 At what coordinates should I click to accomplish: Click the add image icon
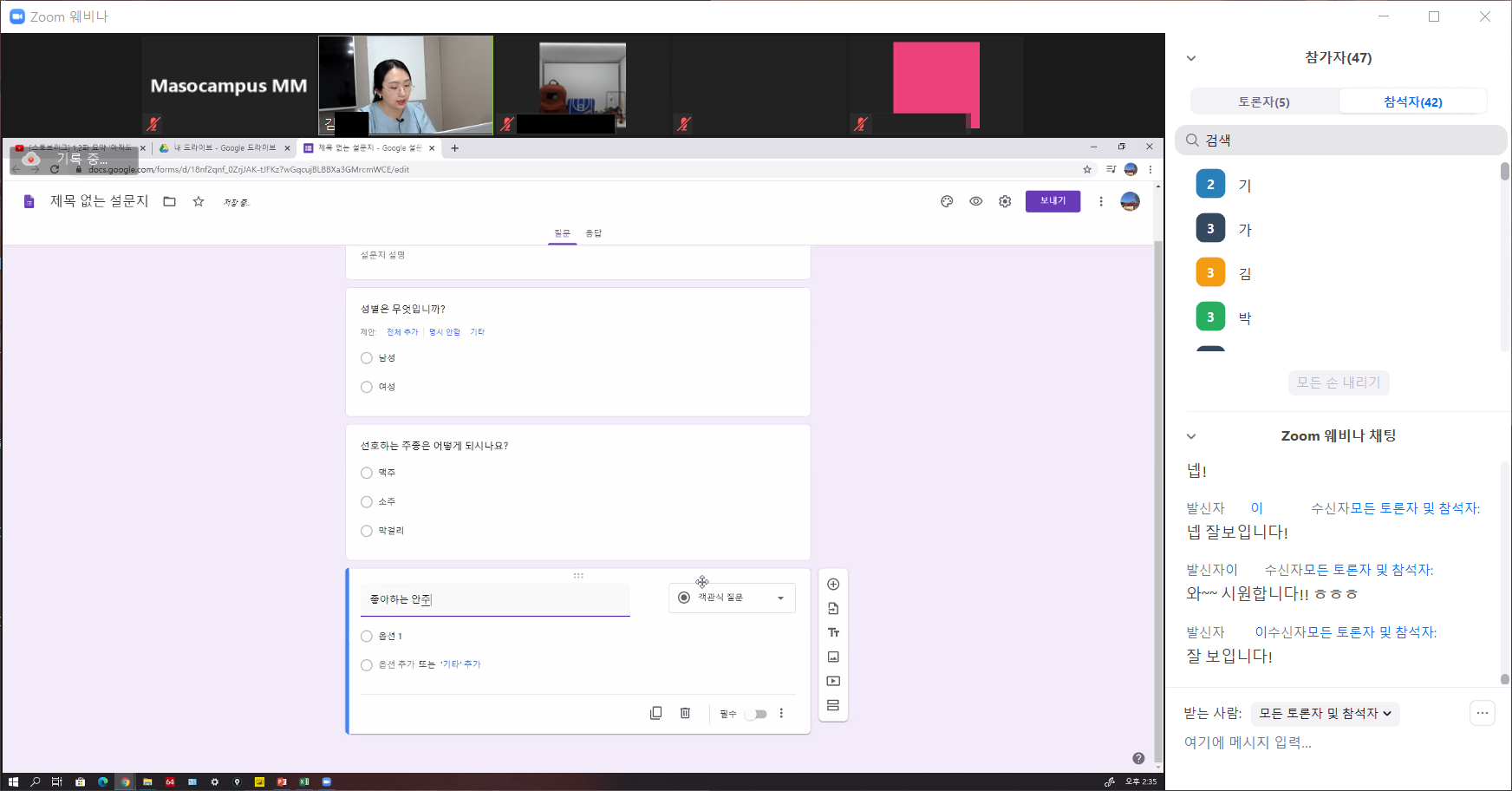coord(833,657)
